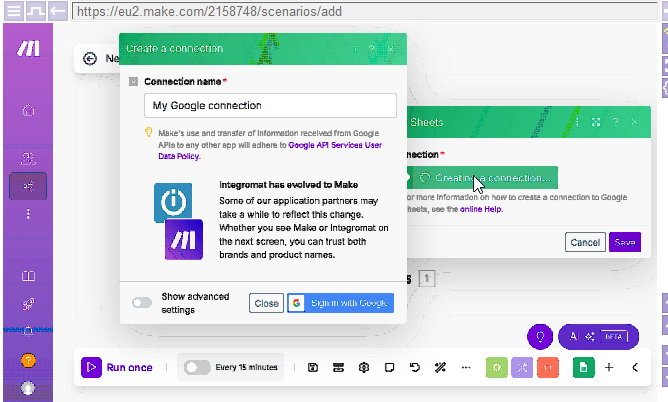The height and width of the screenshot is (402, 668).
Task: Open the three-dot more options in bottom toolbar
Action: click(x=465, y=367)
